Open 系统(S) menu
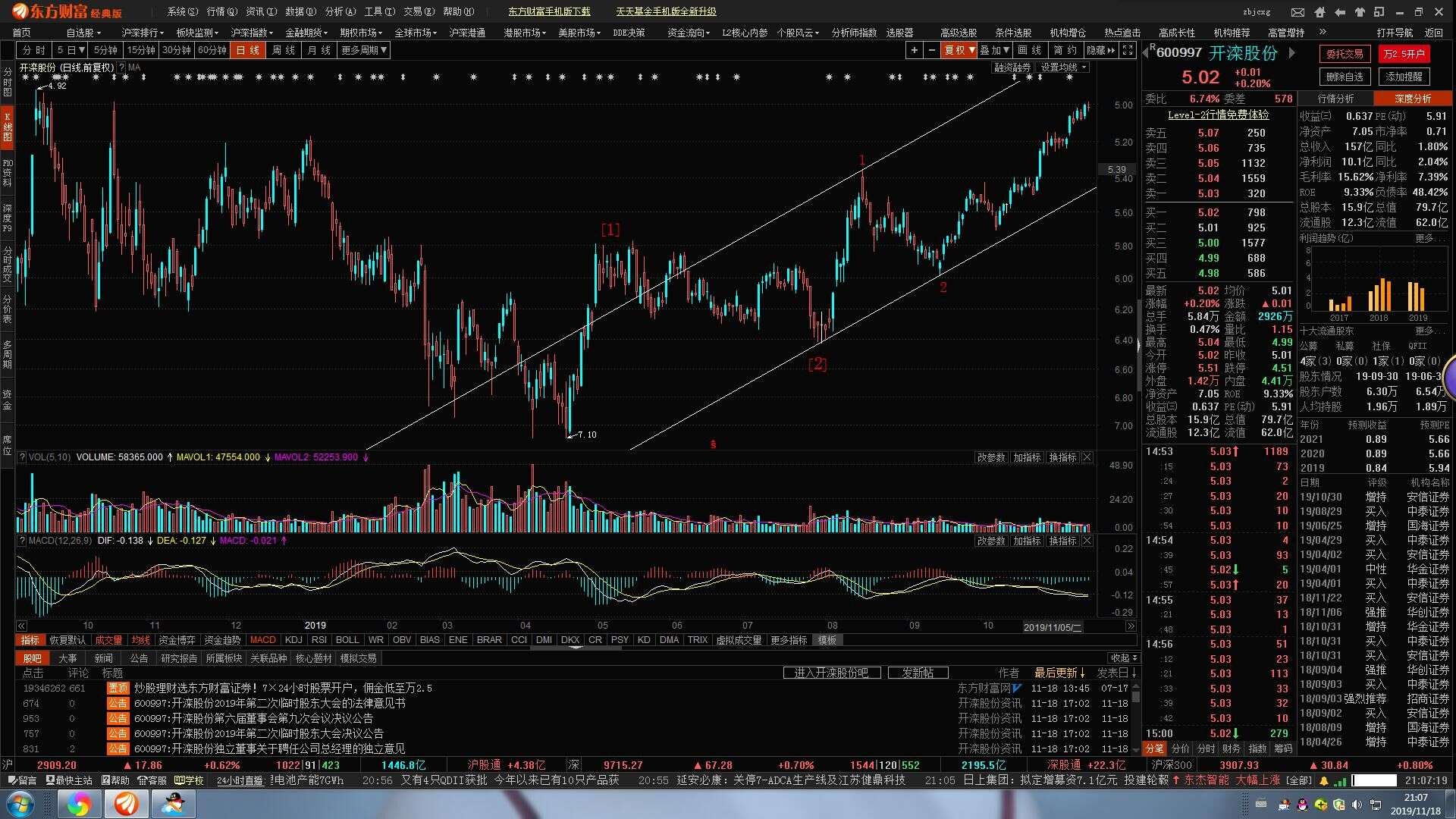The height and width of the screenshot is (819, 1456). [x=182, y=12]
